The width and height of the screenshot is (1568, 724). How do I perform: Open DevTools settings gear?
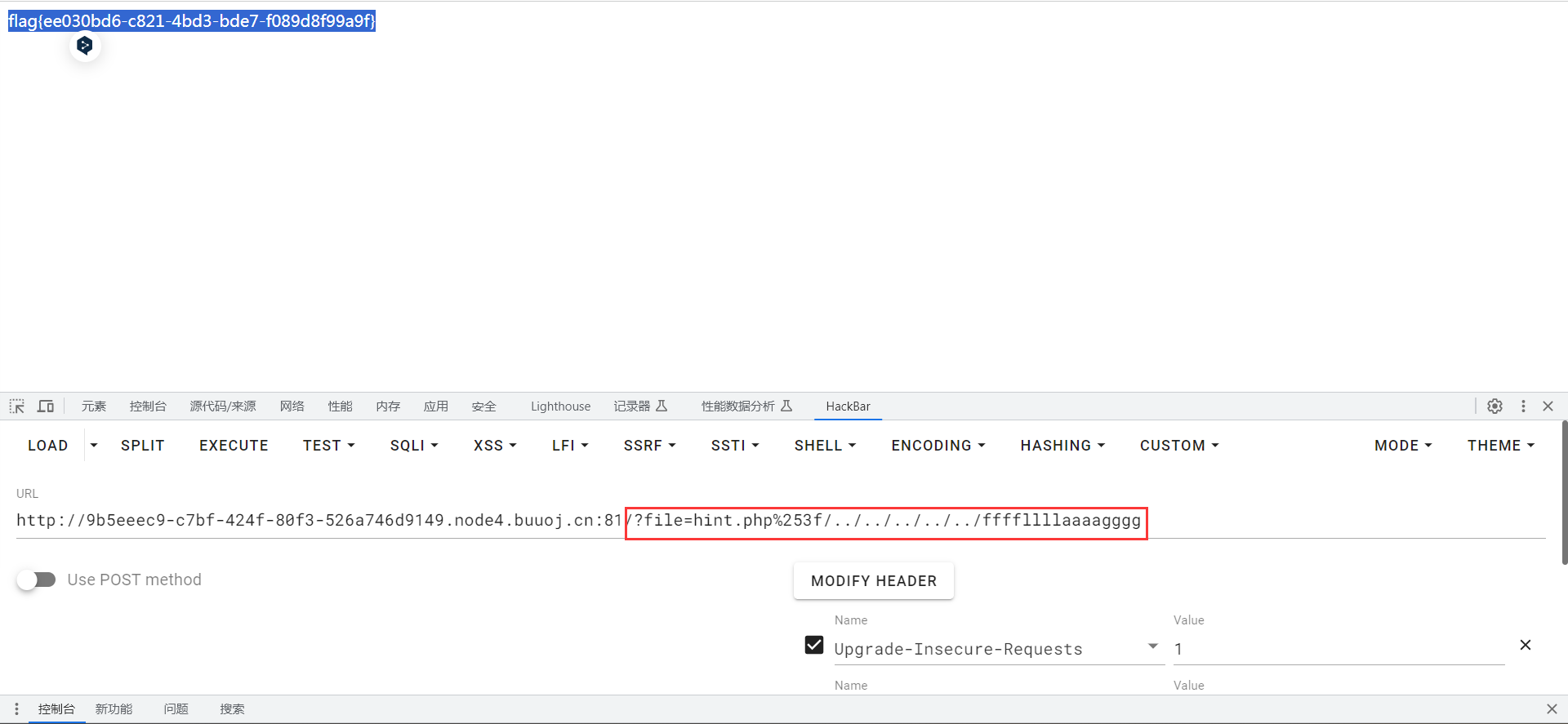coord(1494,406)
